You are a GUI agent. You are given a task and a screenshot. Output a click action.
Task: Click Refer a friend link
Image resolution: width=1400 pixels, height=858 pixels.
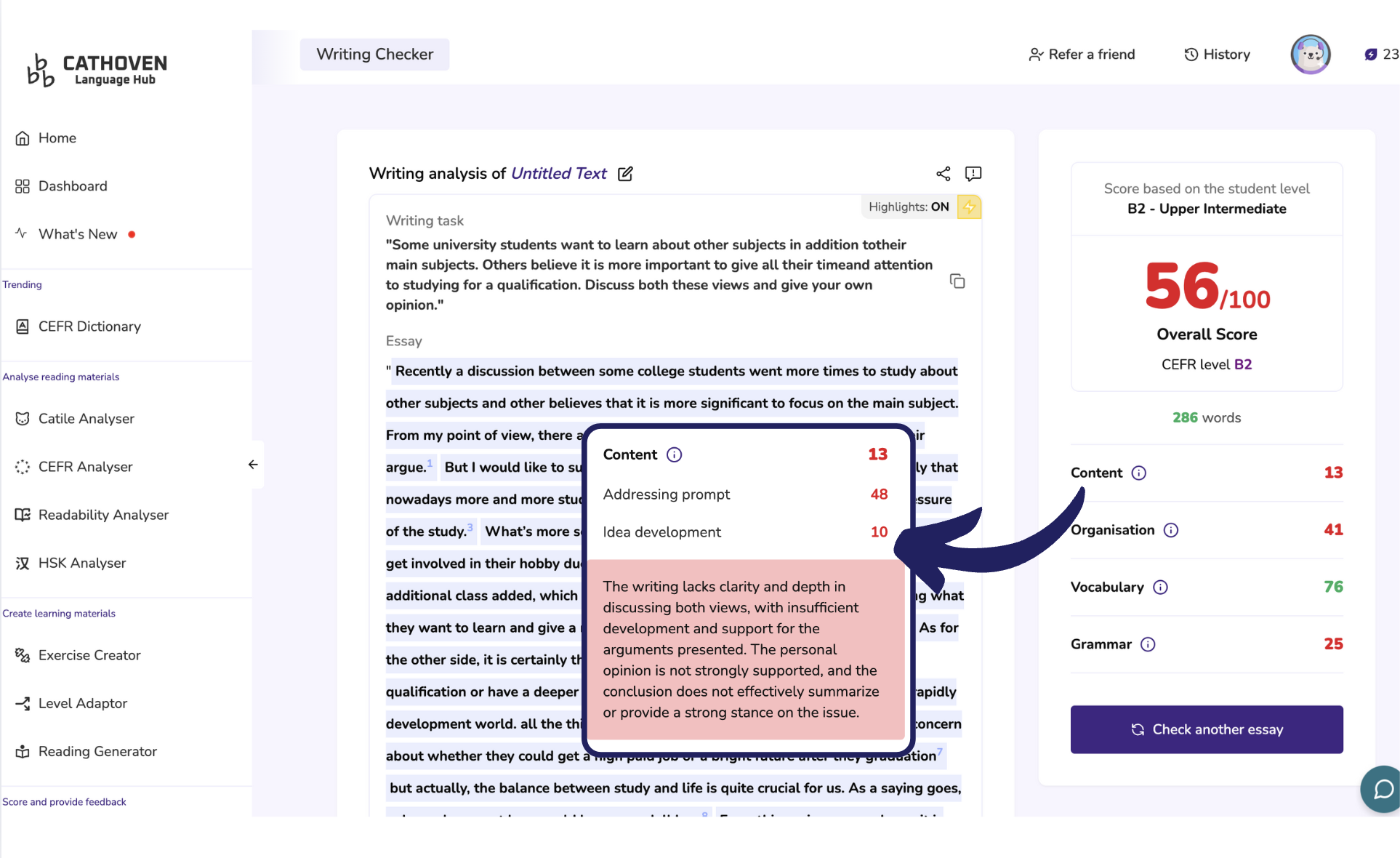(x=1082, y=55)
